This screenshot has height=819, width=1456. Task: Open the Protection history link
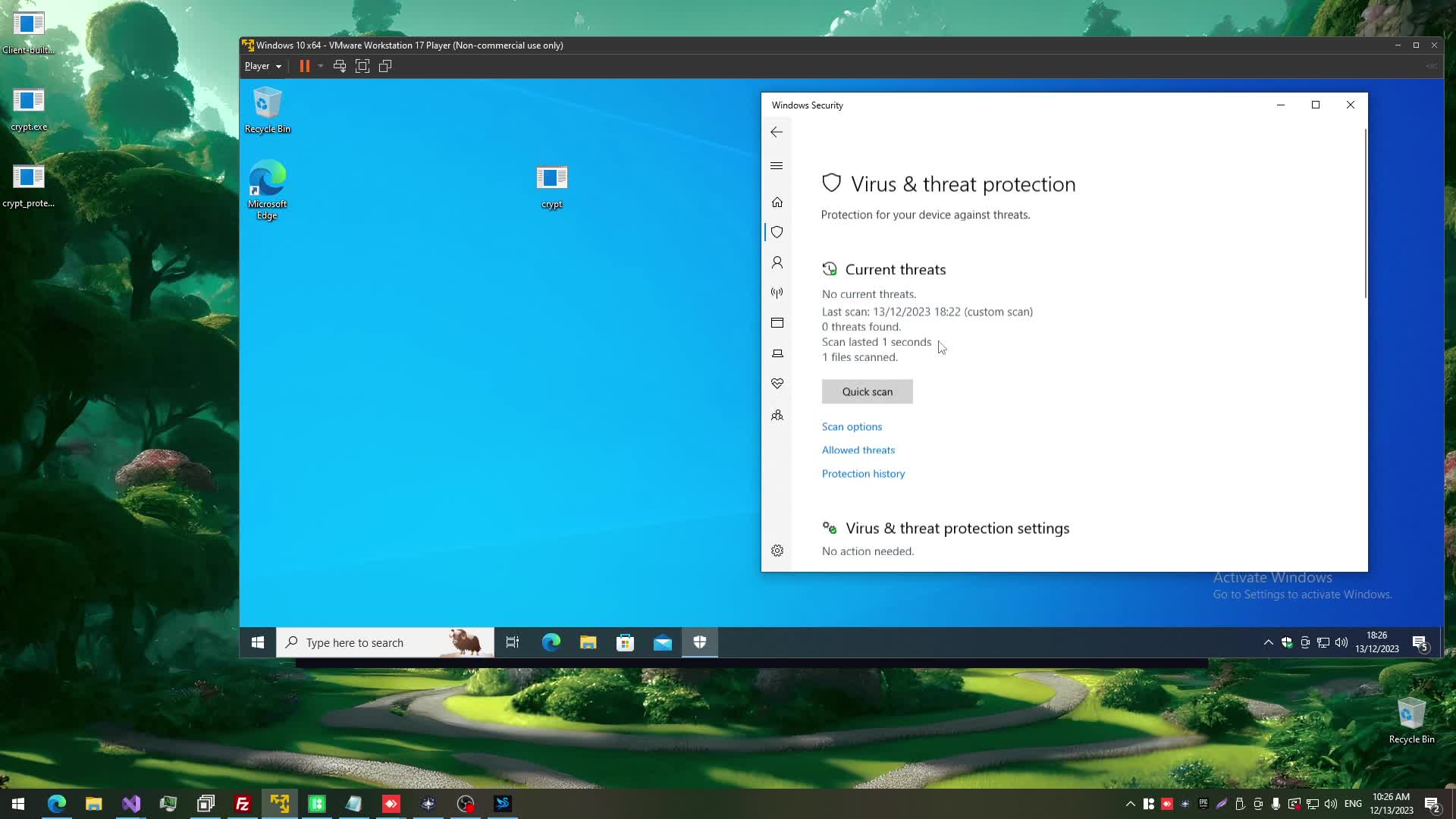pyautogui.click(x=863, y=473)
